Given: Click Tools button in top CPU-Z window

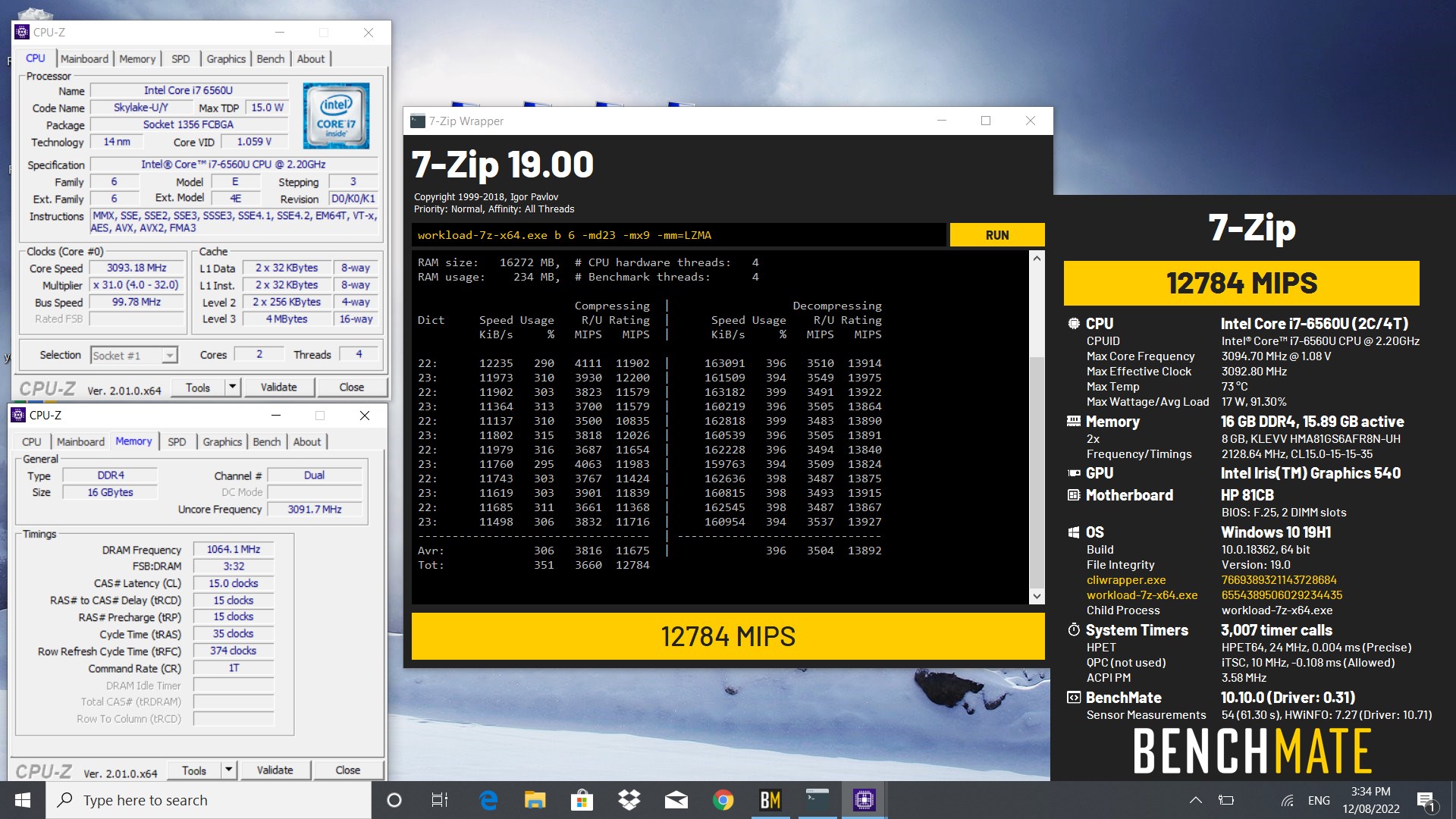Looking at the screenshot, I should point(198,387).
